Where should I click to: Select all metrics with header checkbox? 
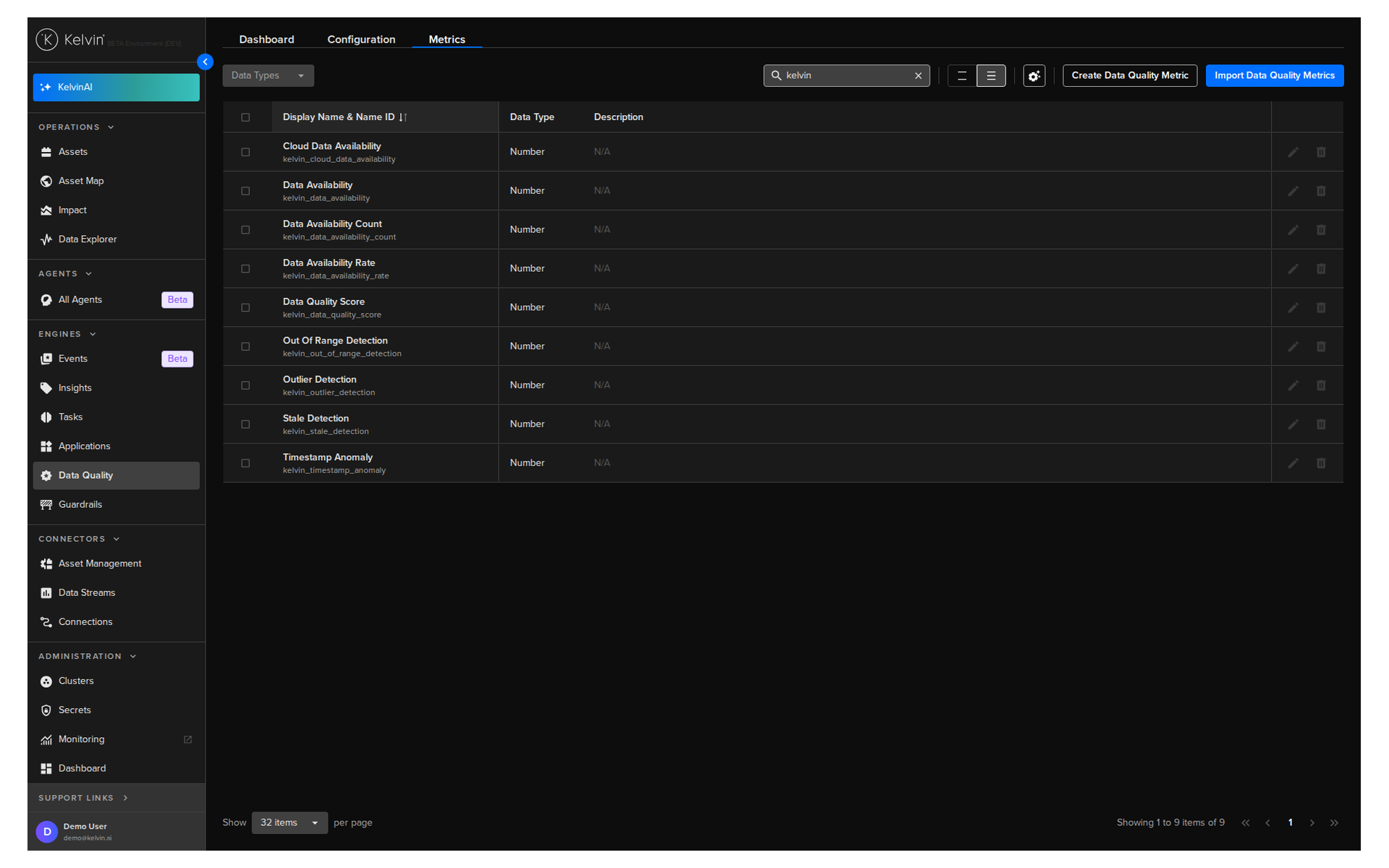(x=245, y=117)
